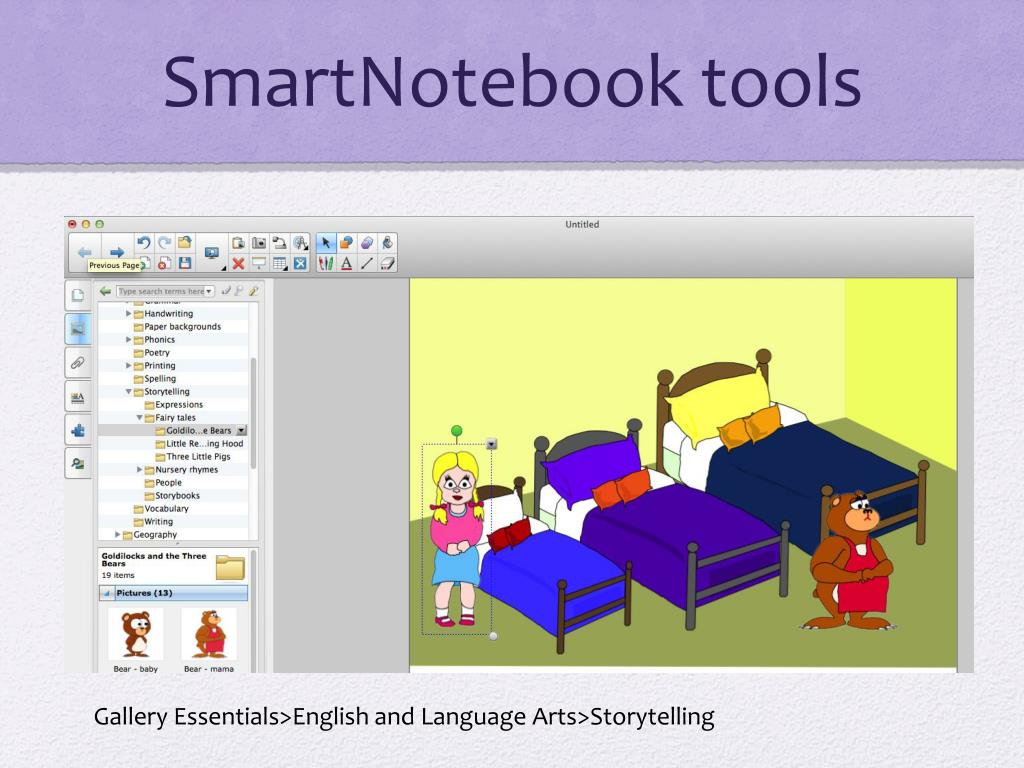
Task: Expand the Printing folder
Action: pos(129,366)
